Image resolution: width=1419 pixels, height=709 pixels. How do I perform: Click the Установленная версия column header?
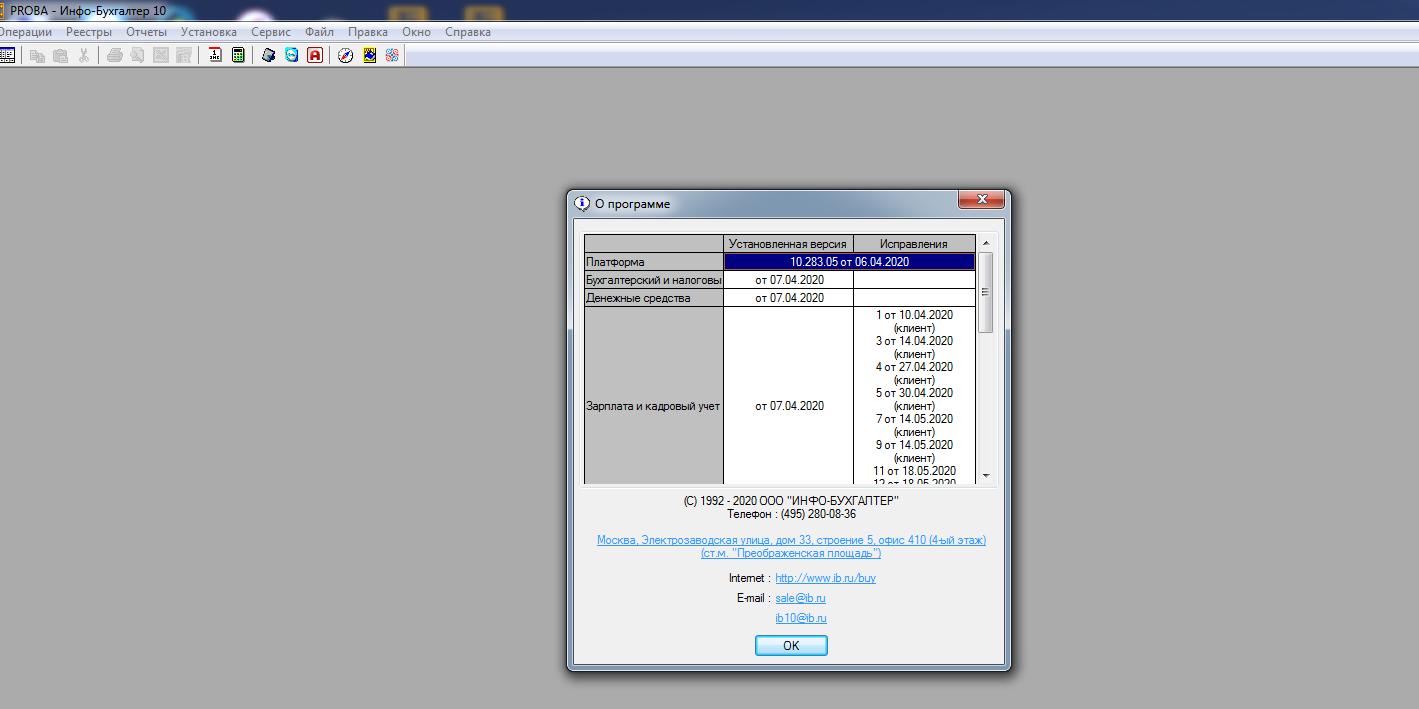pos(788,244)
